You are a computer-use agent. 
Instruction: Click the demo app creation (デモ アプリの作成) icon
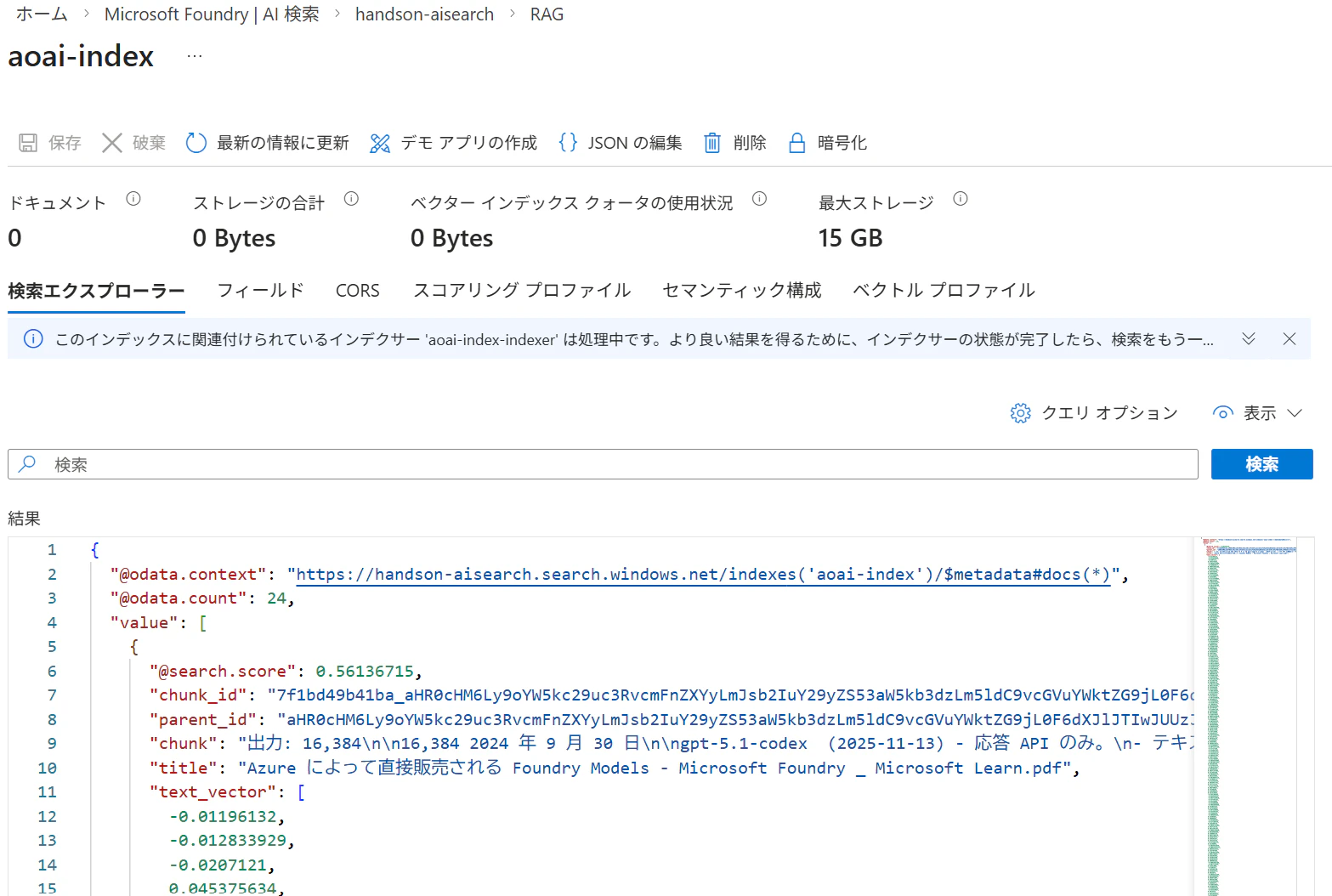380,143
